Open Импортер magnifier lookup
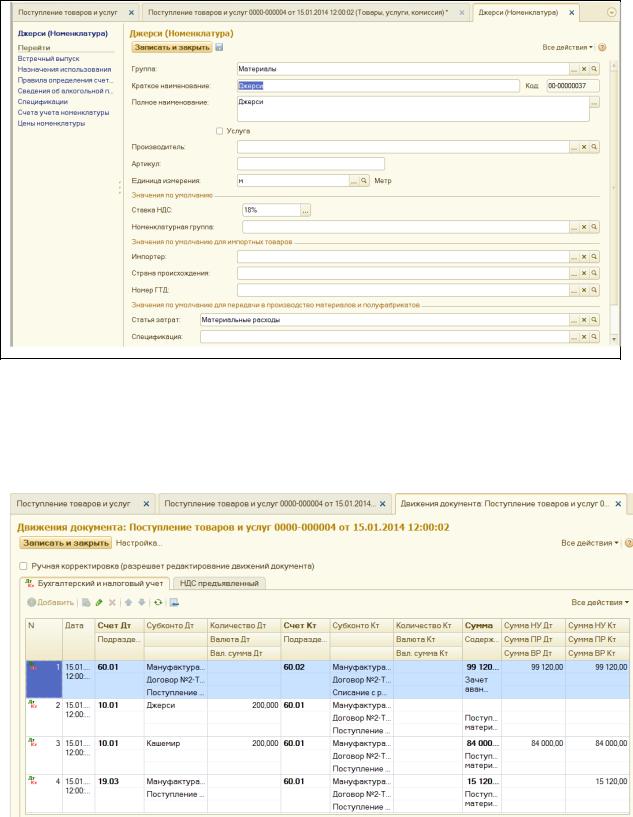This screenshot has width=633, height=817. point(594,257)
